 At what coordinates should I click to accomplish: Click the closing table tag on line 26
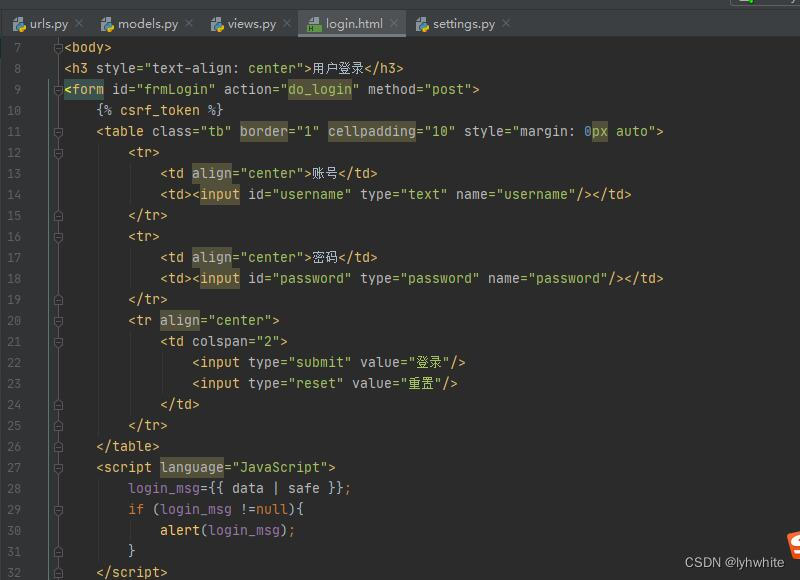click(x=128, y=447)
